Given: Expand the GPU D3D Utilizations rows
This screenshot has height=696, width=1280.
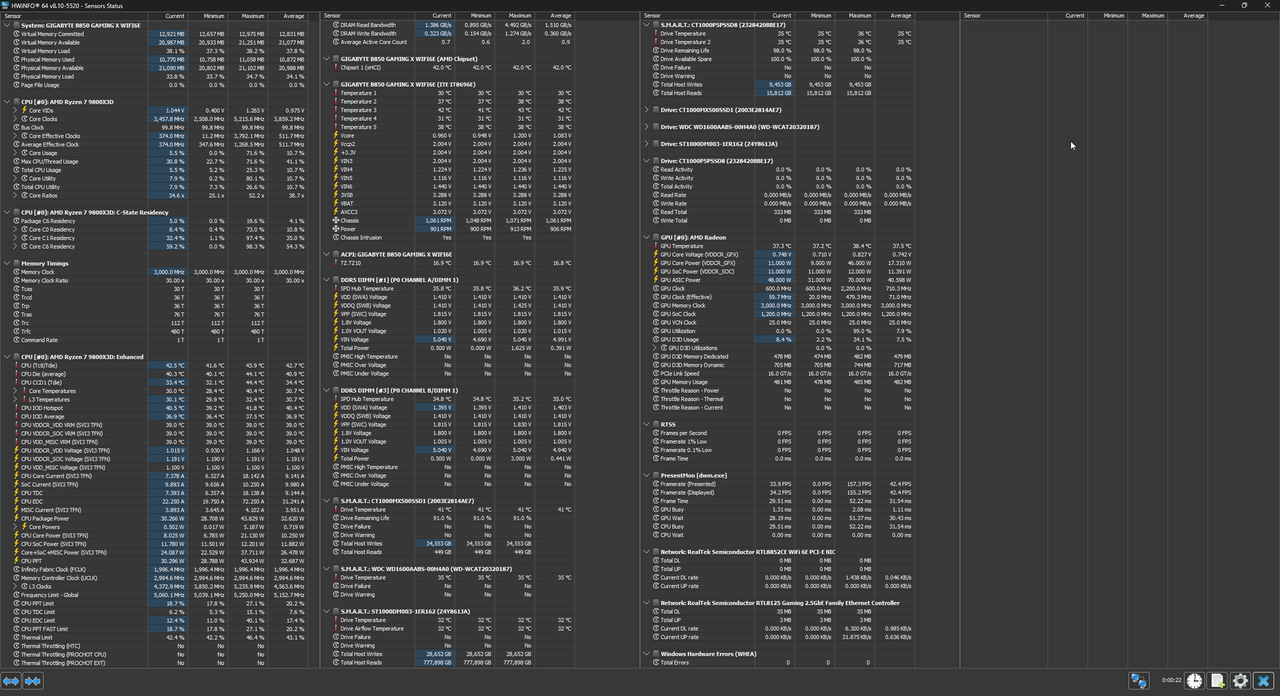Looking at the screenshot, I should (x=656, y=348).
